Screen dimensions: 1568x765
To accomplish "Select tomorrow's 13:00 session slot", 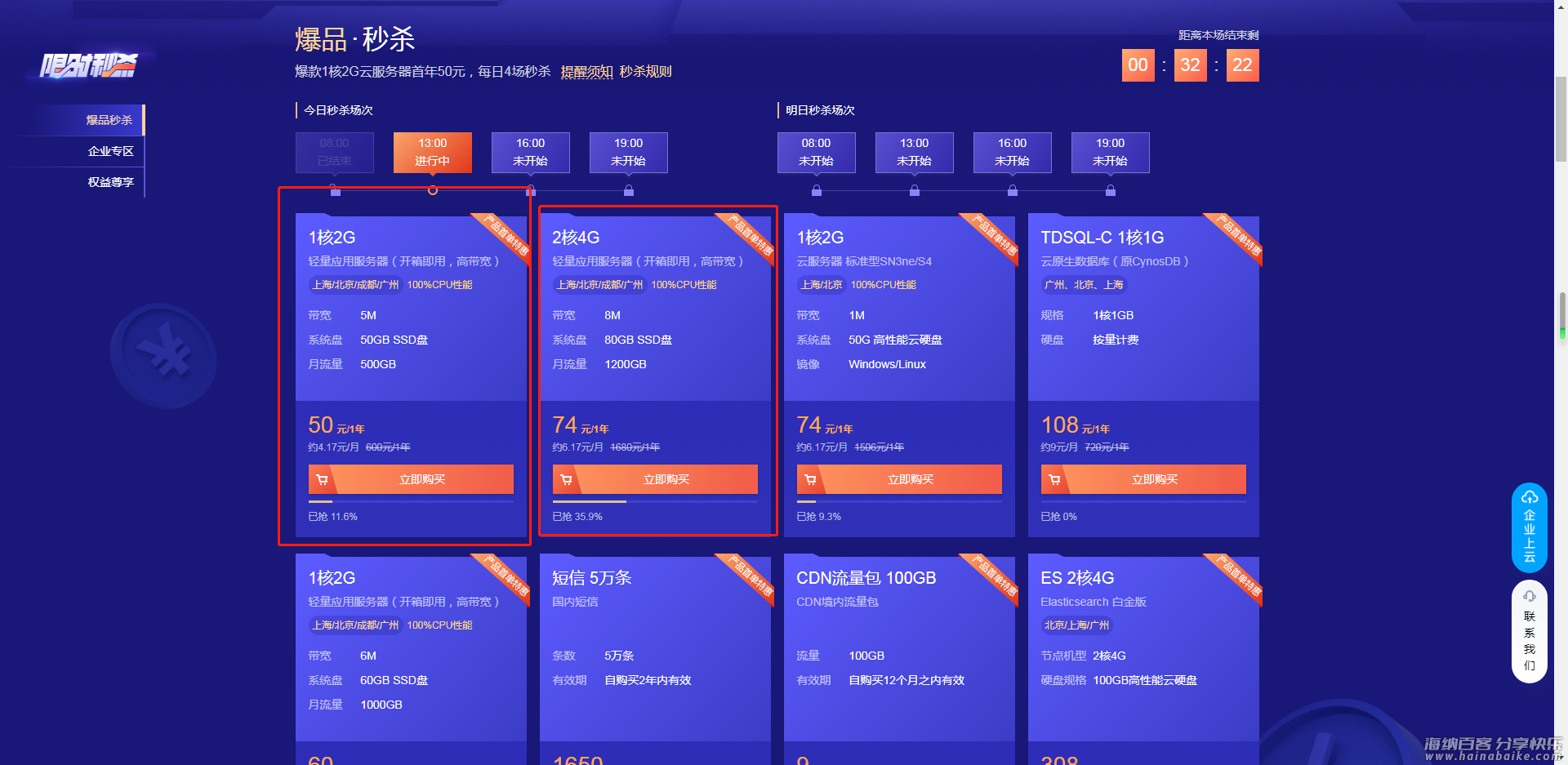I will (914, 153).
